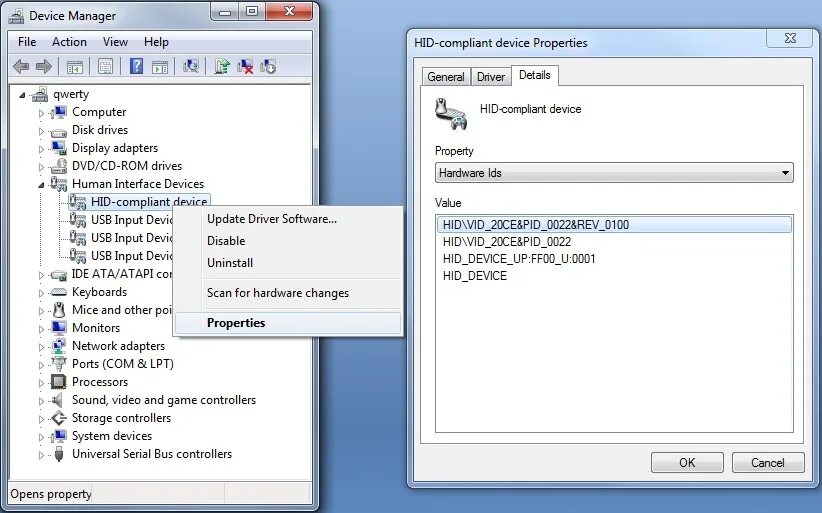The height and width of the screenshot is (513, 822).
Task: Choose Scan for hardware changes in context menu
Action: click(x=288, y=293)
